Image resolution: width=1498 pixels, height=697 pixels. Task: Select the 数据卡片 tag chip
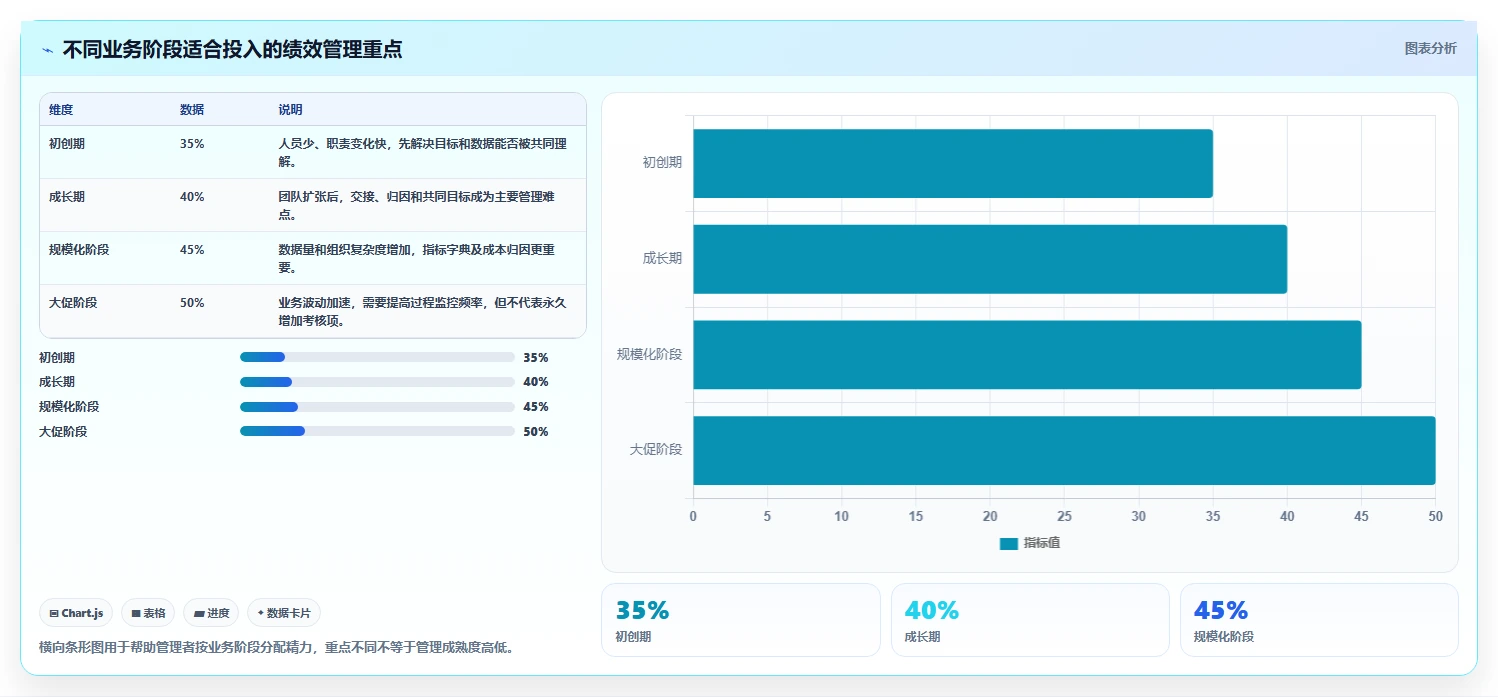click(x=284, y=613)
